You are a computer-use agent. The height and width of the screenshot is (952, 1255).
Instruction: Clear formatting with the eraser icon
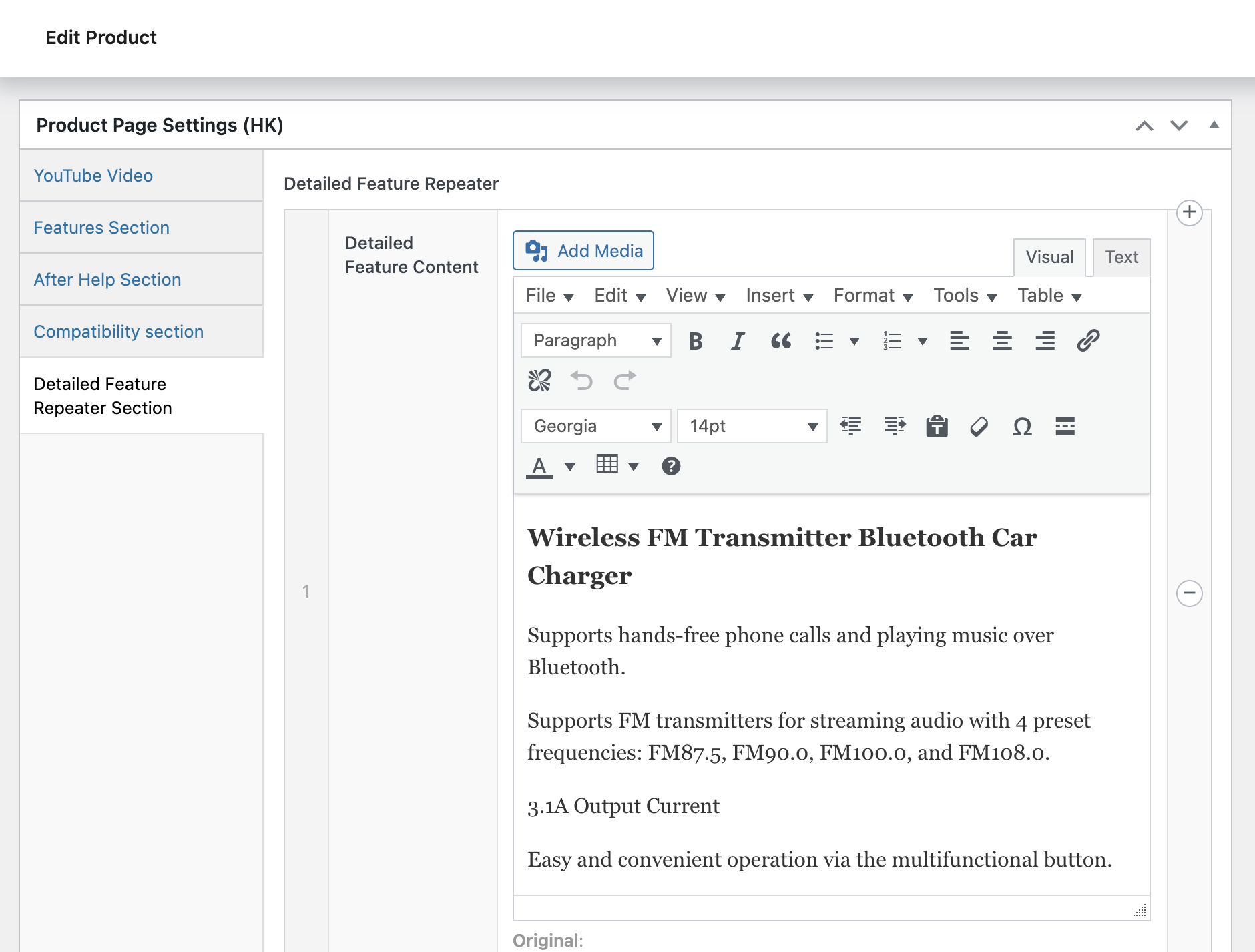click(979, 426)
